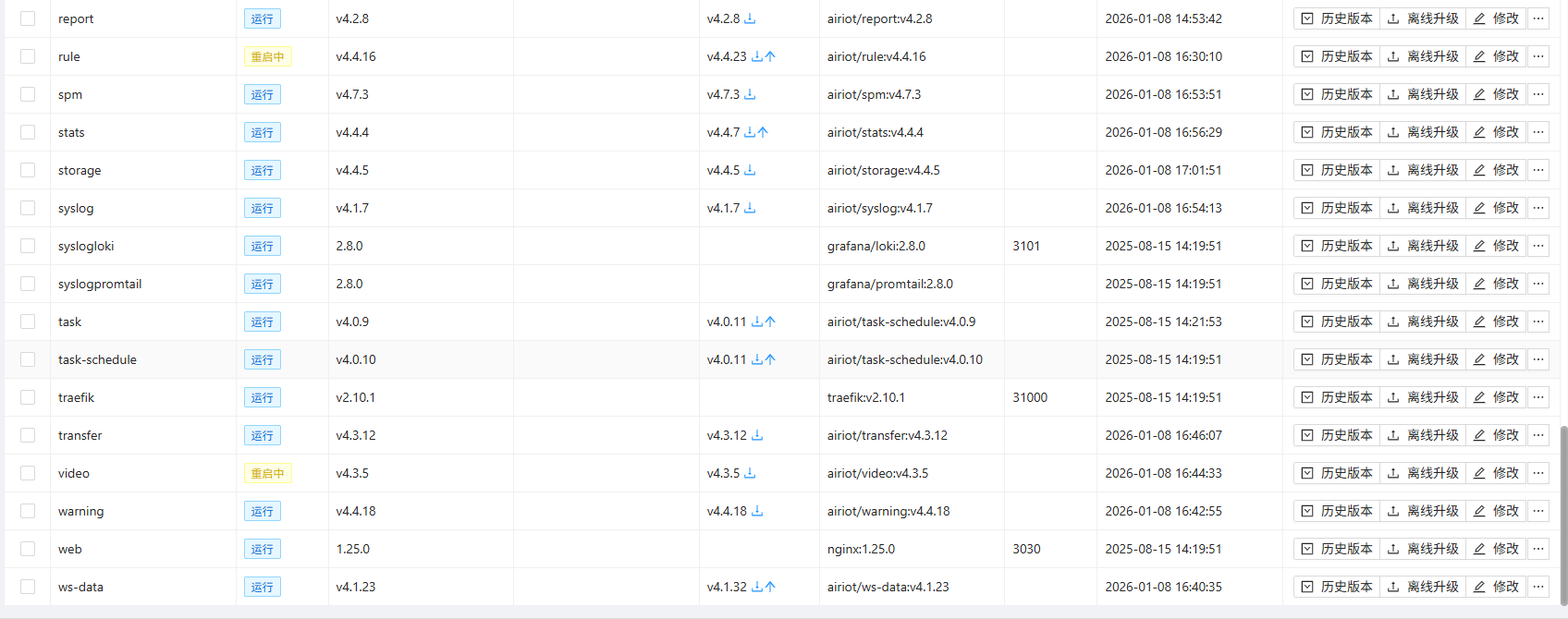Click 修改 for the rule service
This screenshot has height=619, width=1568.
point(1496,56)
